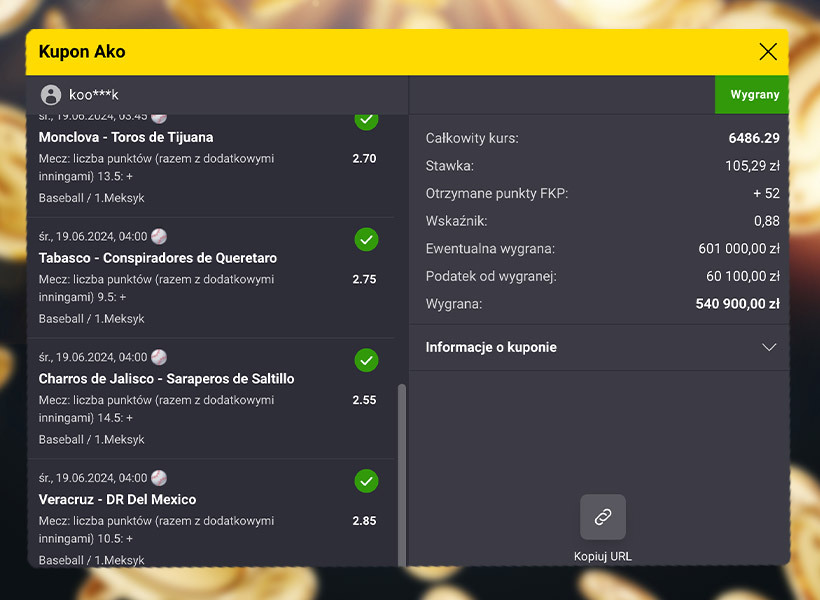Select the Monclova - Toros de Tijuana match title
Screen dimensions: 820x600
pyautogui.click(x=126, y=137)
